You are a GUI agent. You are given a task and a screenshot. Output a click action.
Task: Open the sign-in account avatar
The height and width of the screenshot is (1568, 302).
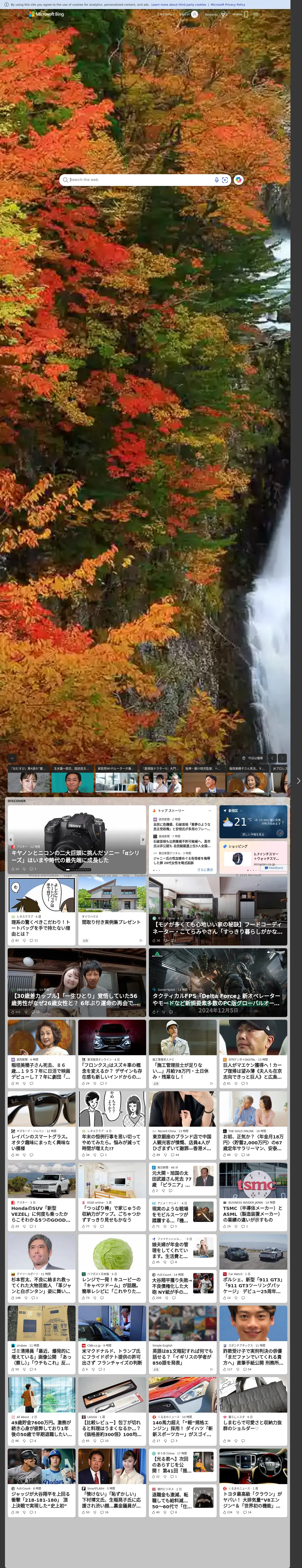point(194,14)
